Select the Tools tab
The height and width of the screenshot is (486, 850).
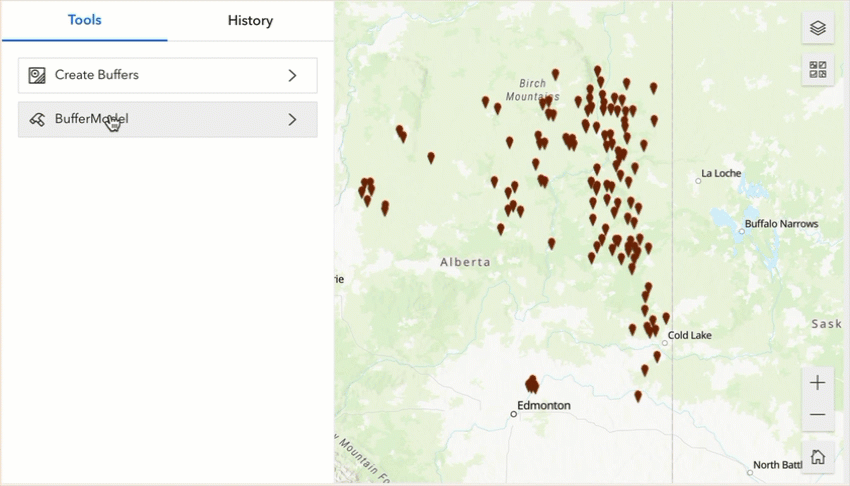tap(85, 20)
